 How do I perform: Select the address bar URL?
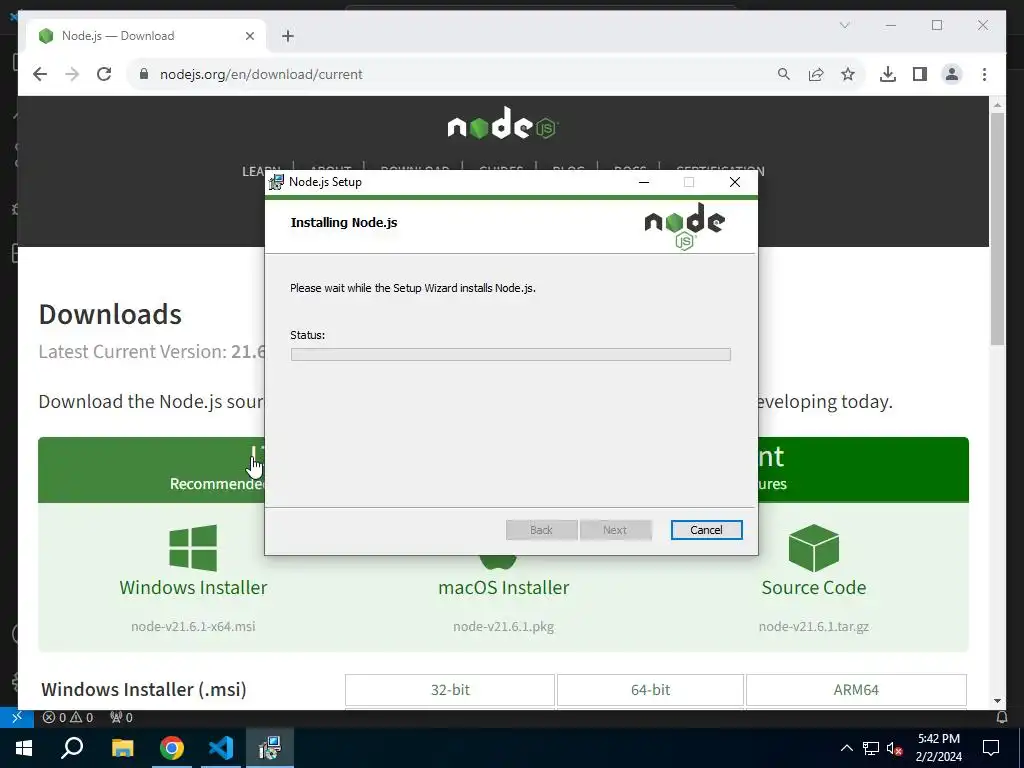click(261, 74)
